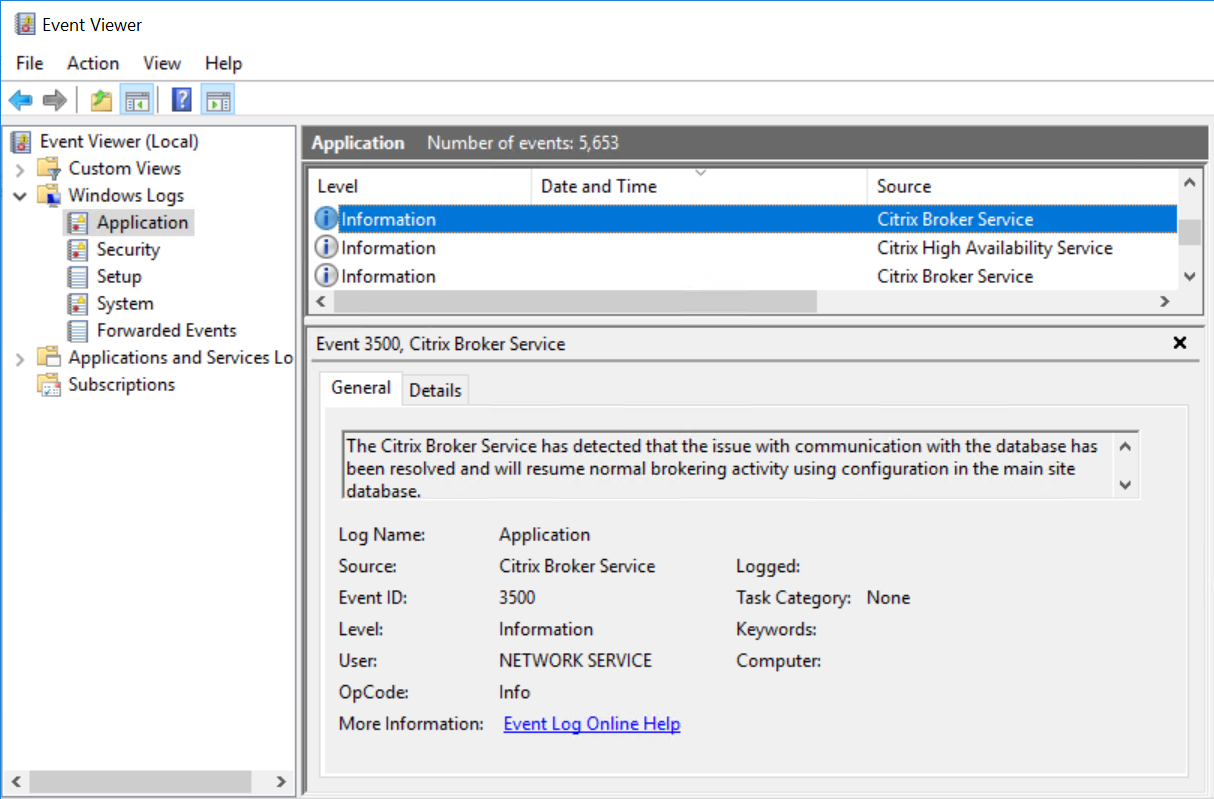This screenshot has width=1214, height=799.
Task: Open Event Log Online Help link
Action: click(x=591, y=724)
